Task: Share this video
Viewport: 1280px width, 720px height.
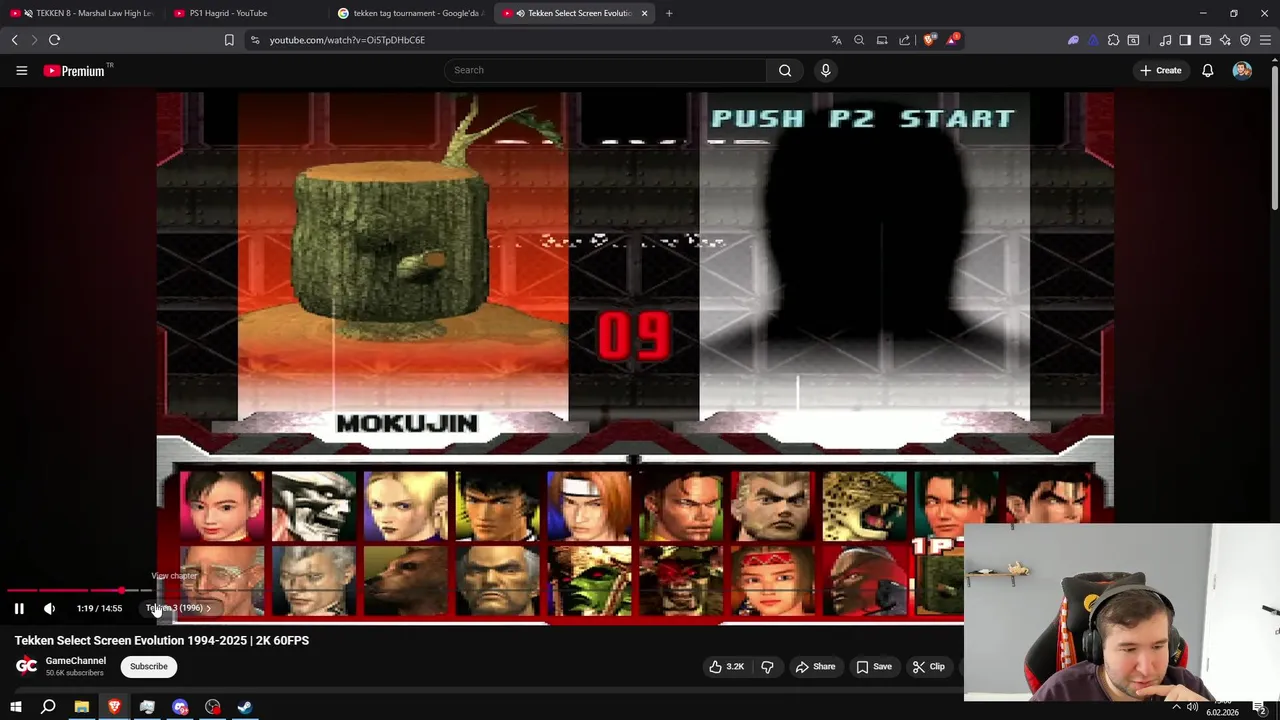Action: (815, 666)
